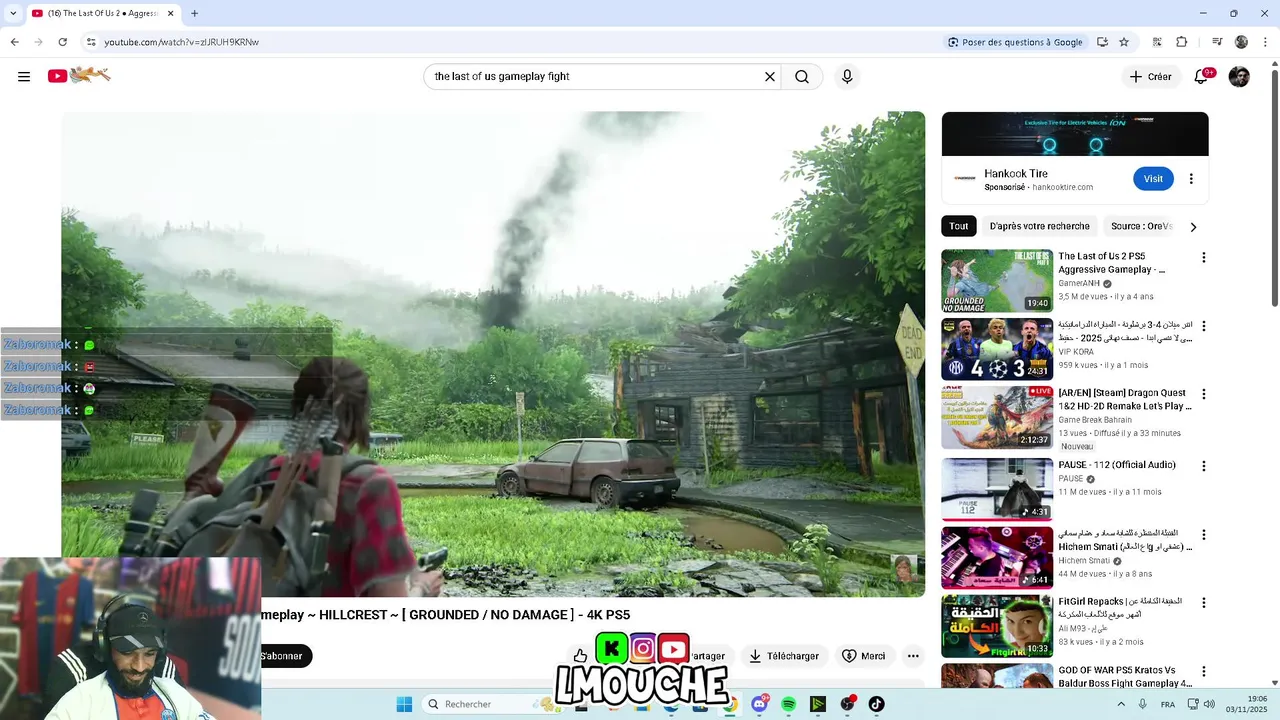Open options for VIP KORA video
Viewport: 1280px width, 720px height.
pos(1203,326)
